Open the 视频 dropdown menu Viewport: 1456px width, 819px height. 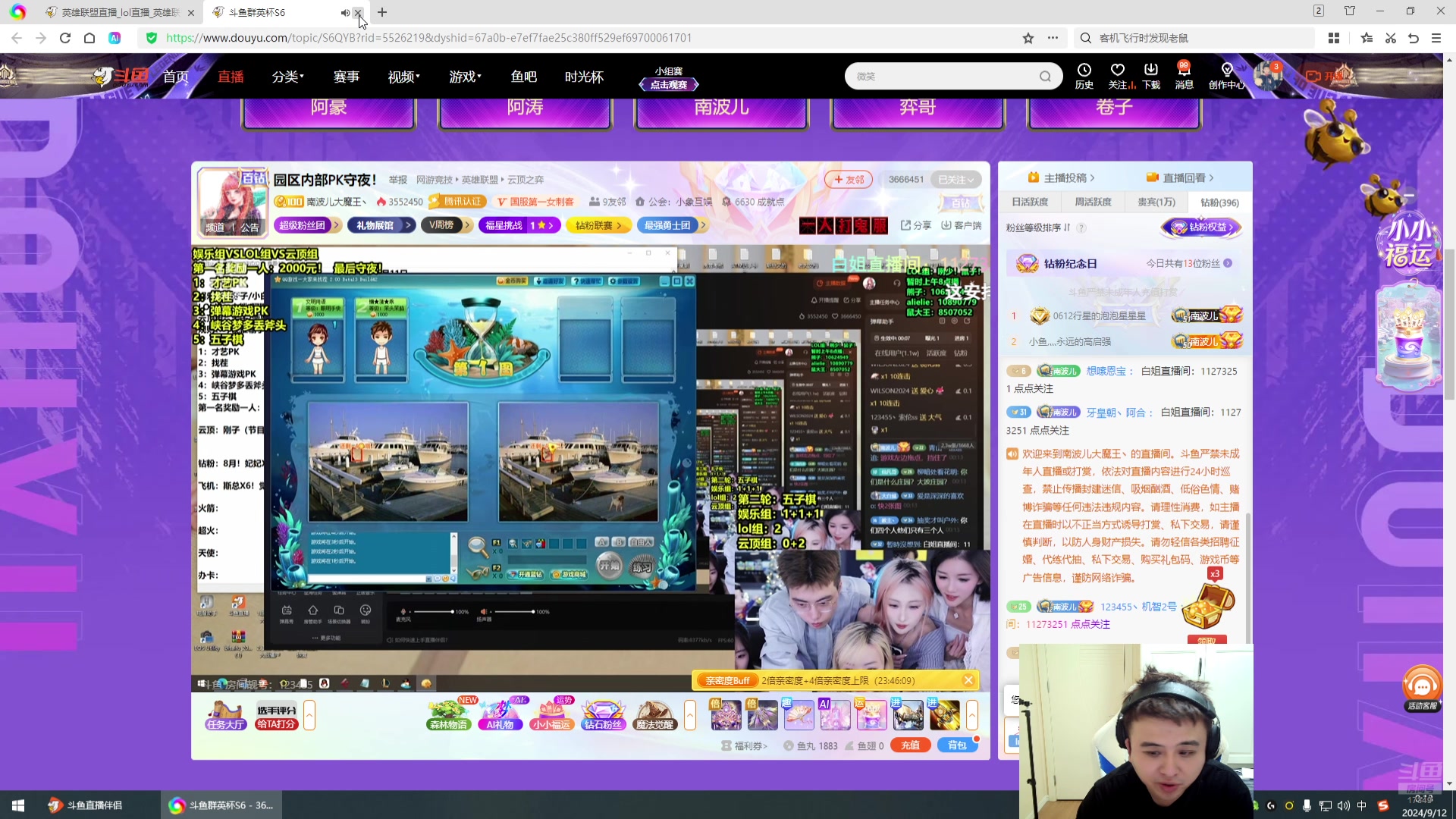pyautogui.click(x=402, y=76)
